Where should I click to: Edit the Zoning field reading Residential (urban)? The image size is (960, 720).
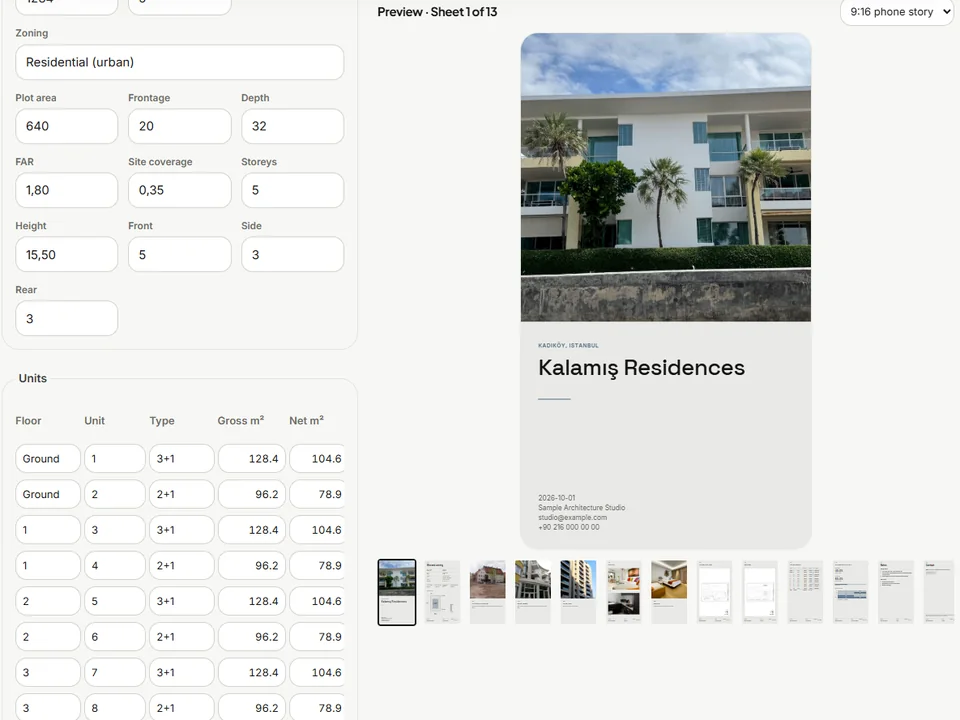coord(179,62)
